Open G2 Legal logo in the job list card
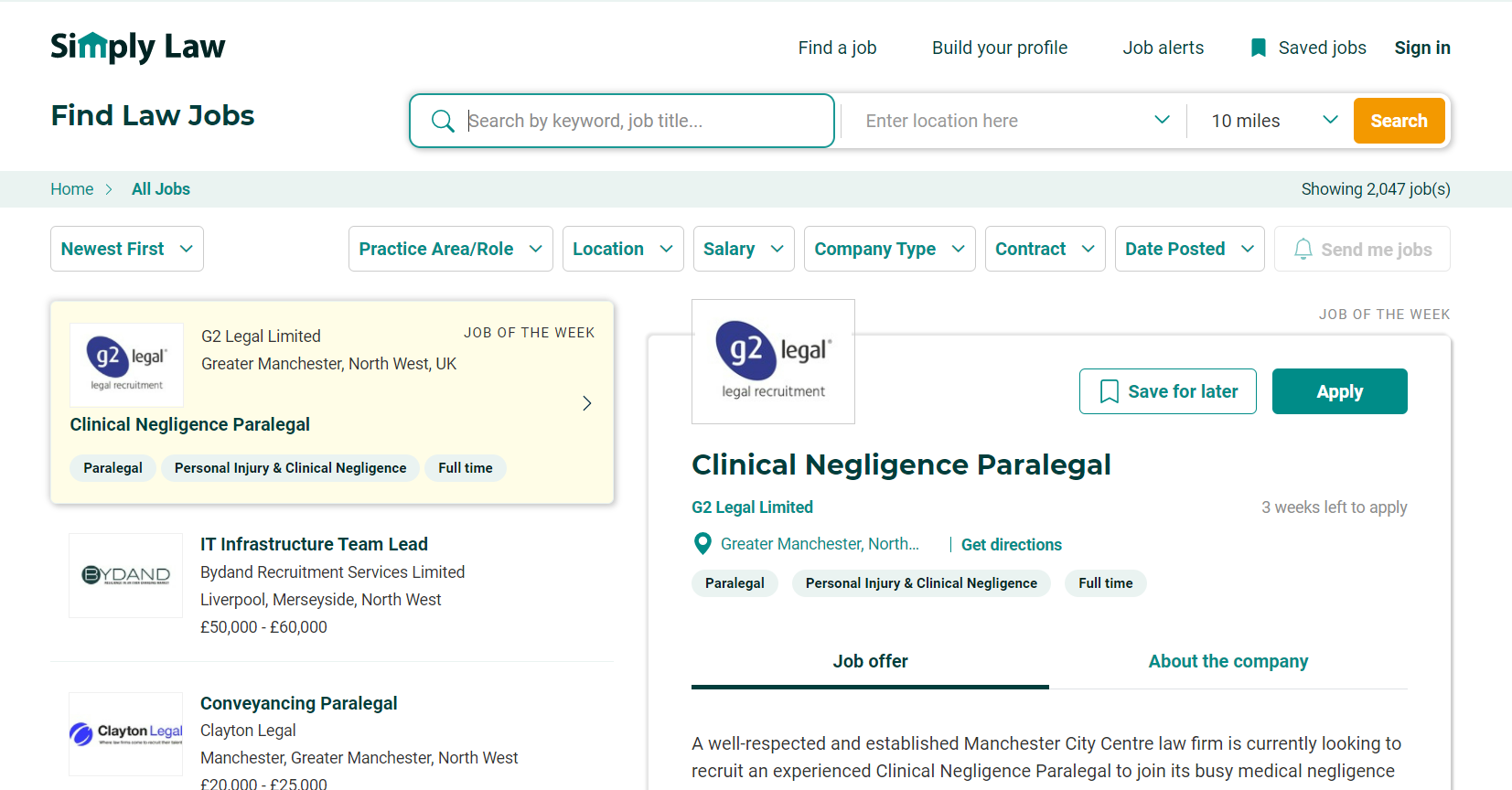Viewport: 1512px width, 790px height. (x=126, y=365)
